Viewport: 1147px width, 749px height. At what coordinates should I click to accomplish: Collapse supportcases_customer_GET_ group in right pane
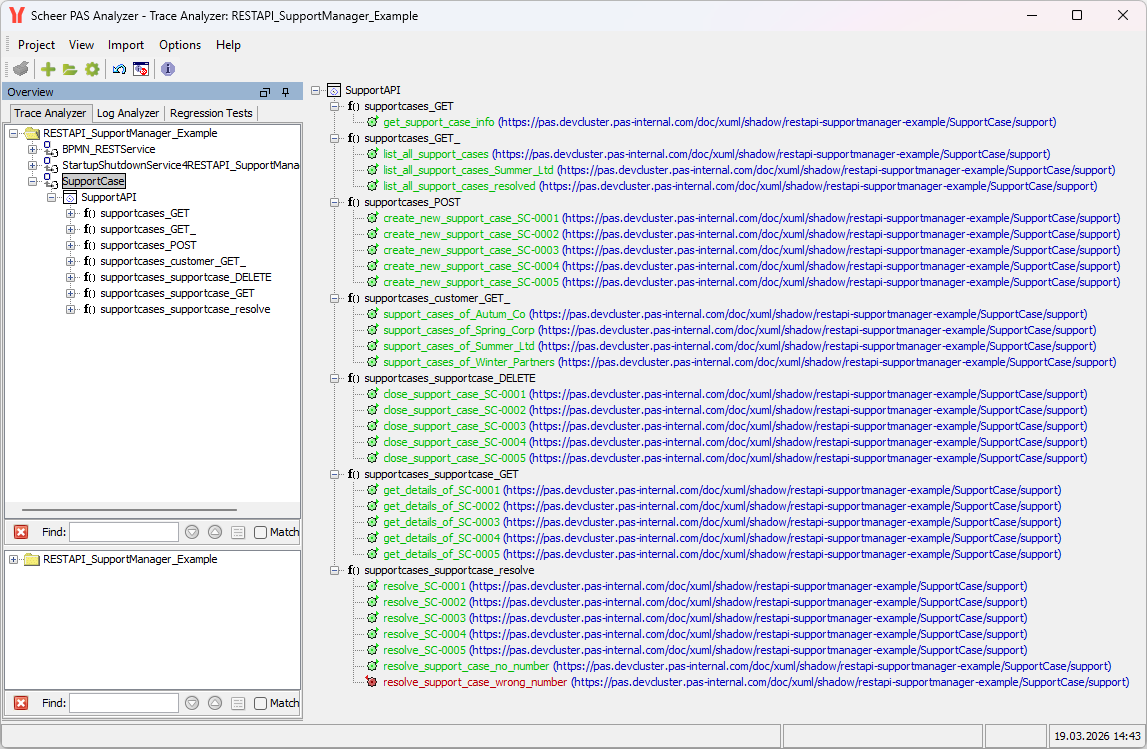(335, 298)
